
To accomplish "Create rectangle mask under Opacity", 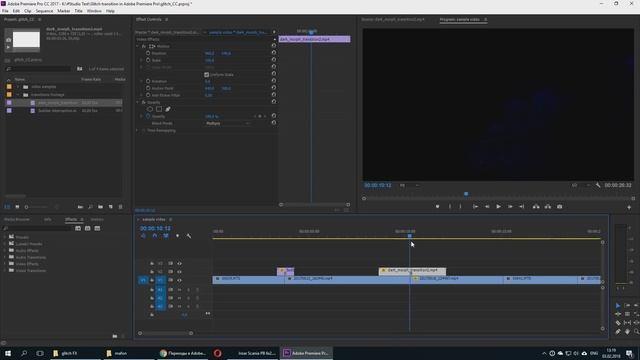I will (159, 109).
